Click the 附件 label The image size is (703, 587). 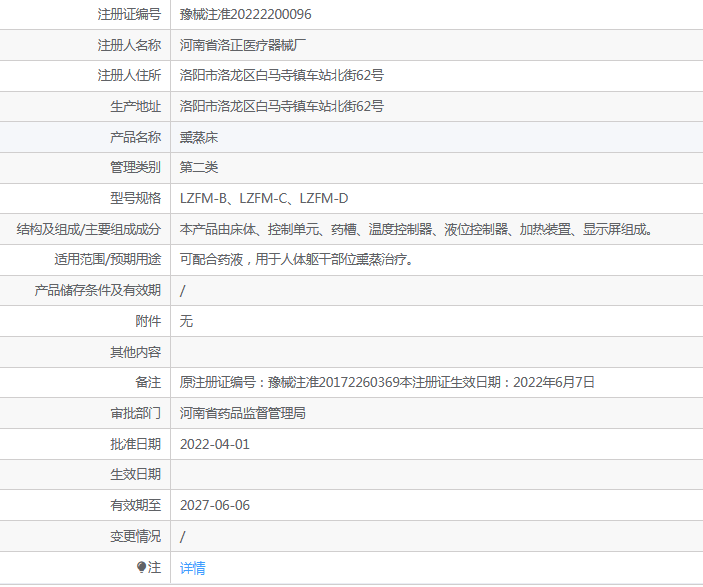148,321
